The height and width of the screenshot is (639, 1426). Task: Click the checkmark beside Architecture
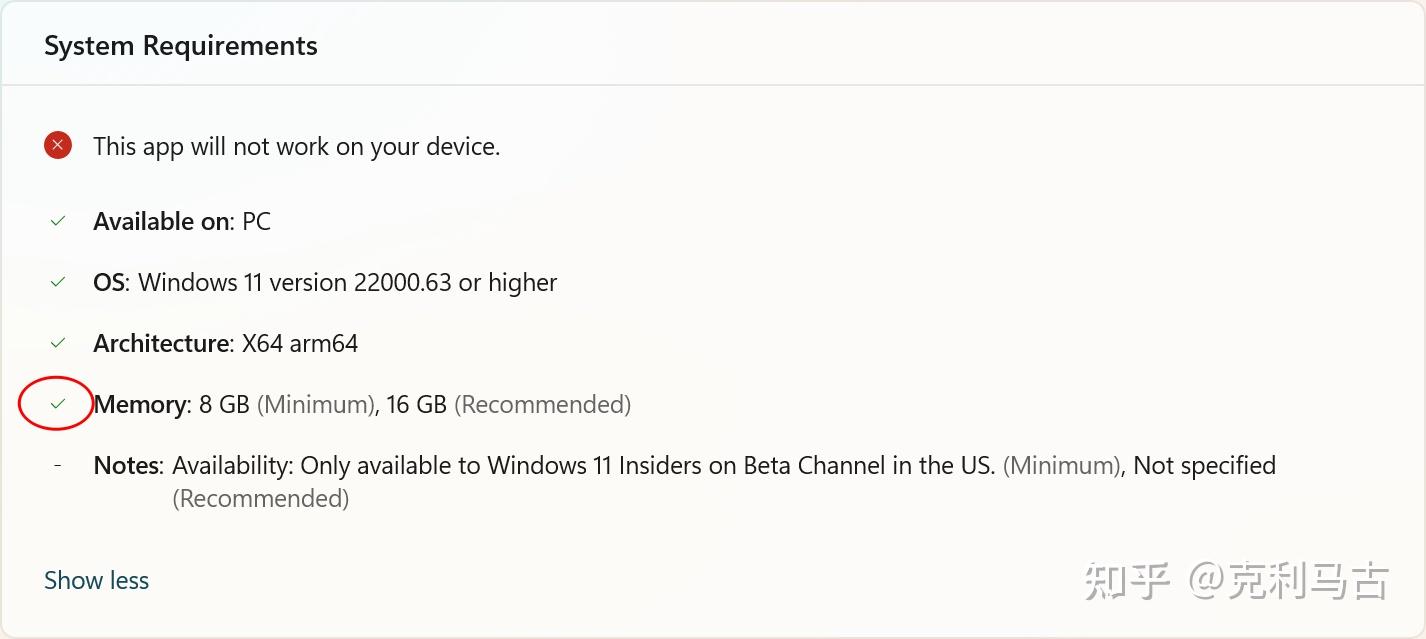coord(58,343)
